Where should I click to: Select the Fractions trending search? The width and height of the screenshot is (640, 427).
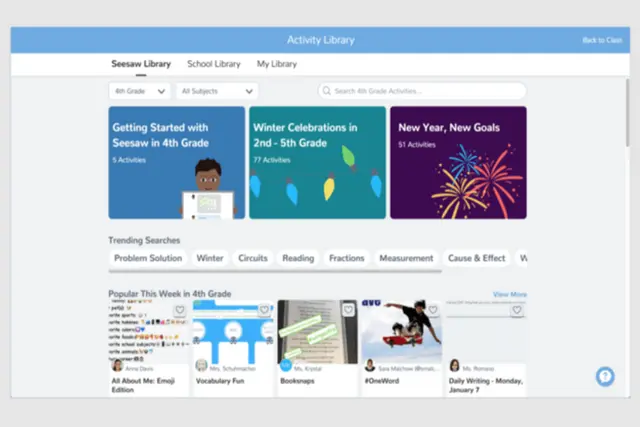click(347, 258)
